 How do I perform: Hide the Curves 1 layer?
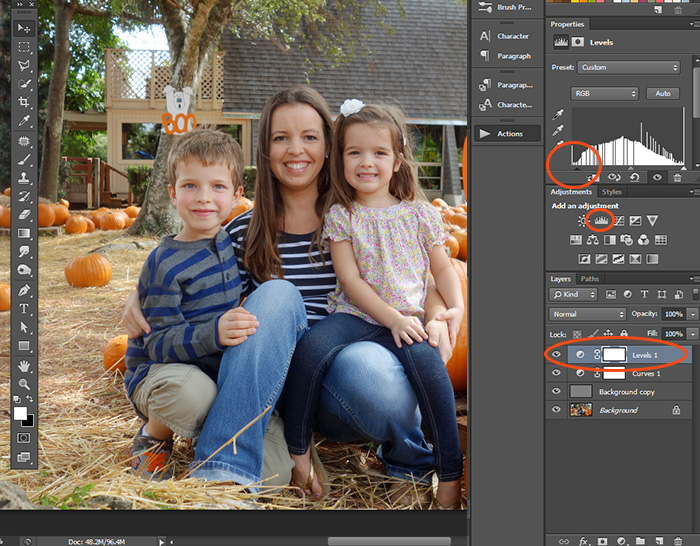[x=556, y=373]
